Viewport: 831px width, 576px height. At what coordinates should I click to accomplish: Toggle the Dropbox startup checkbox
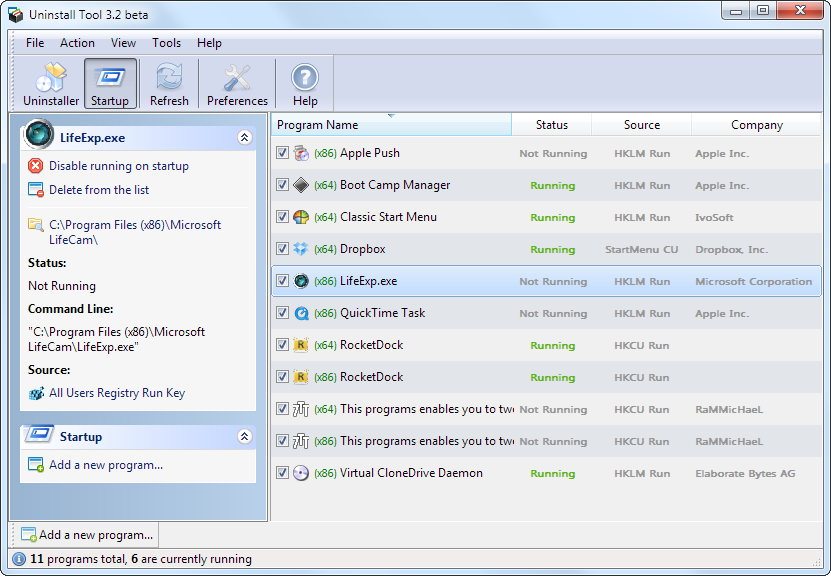tap(282, 249)
